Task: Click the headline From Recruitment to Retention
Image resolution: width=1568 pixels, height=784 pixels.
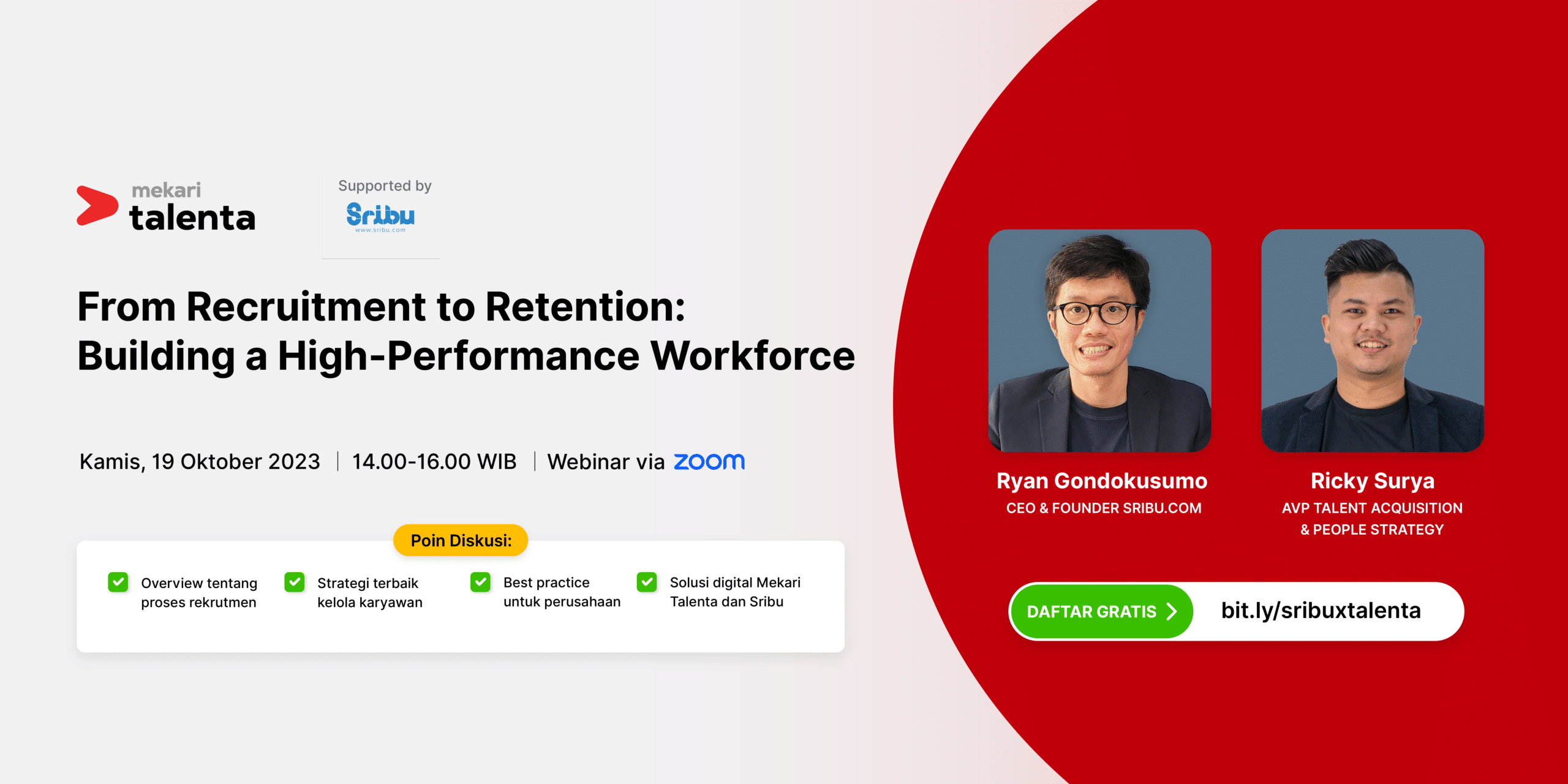Action: pos(381,306)
